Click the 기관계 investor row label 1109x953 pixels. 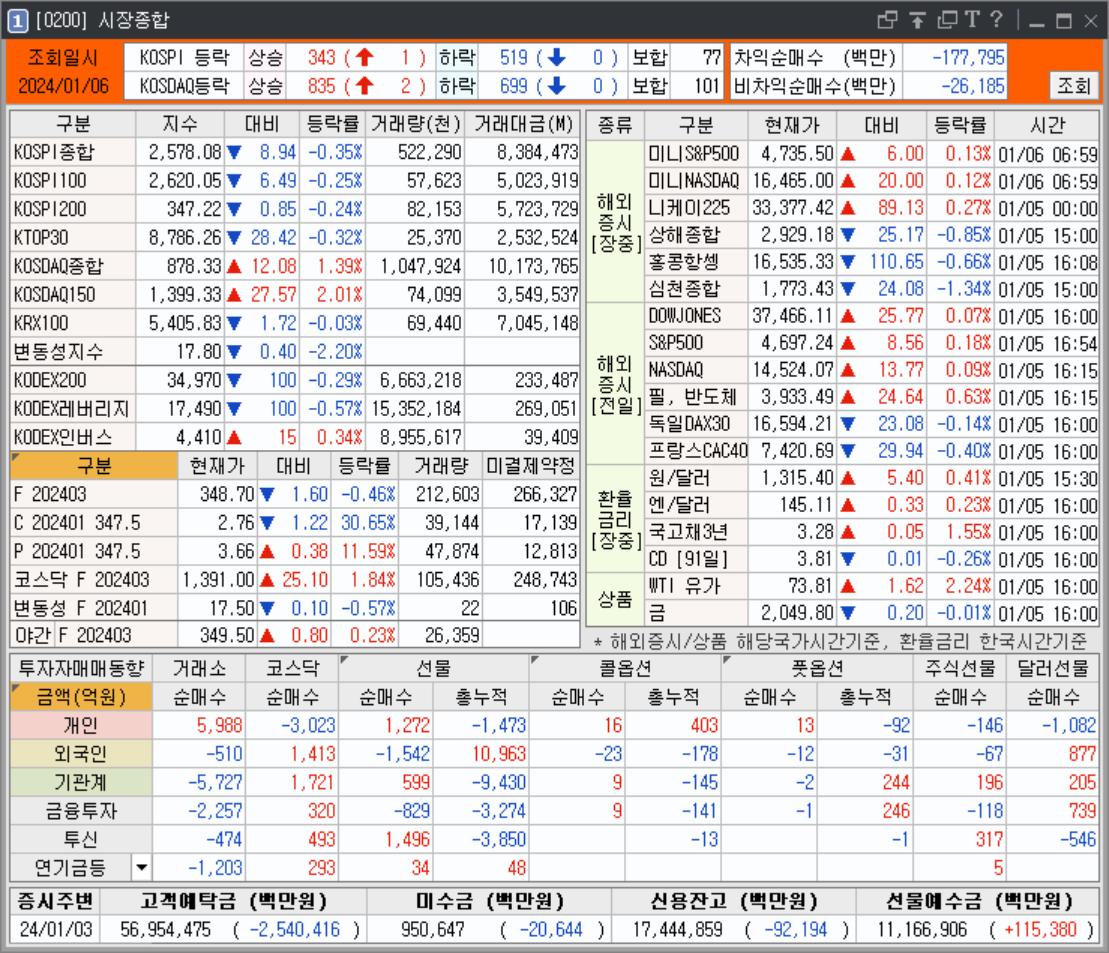[81, 782]
